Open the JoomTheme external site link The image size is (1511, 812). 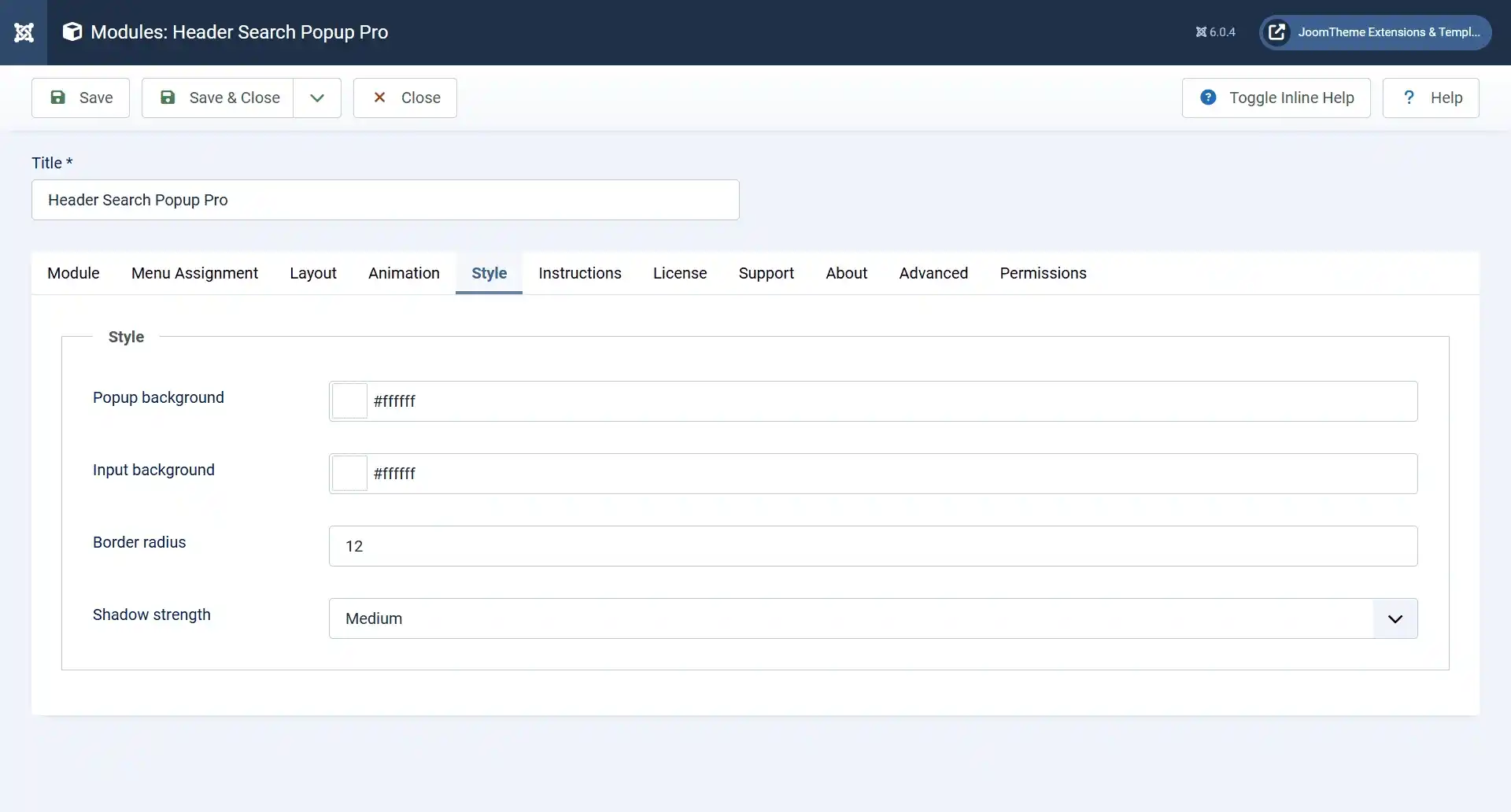pyautogui.click(x=1375, y=32)
